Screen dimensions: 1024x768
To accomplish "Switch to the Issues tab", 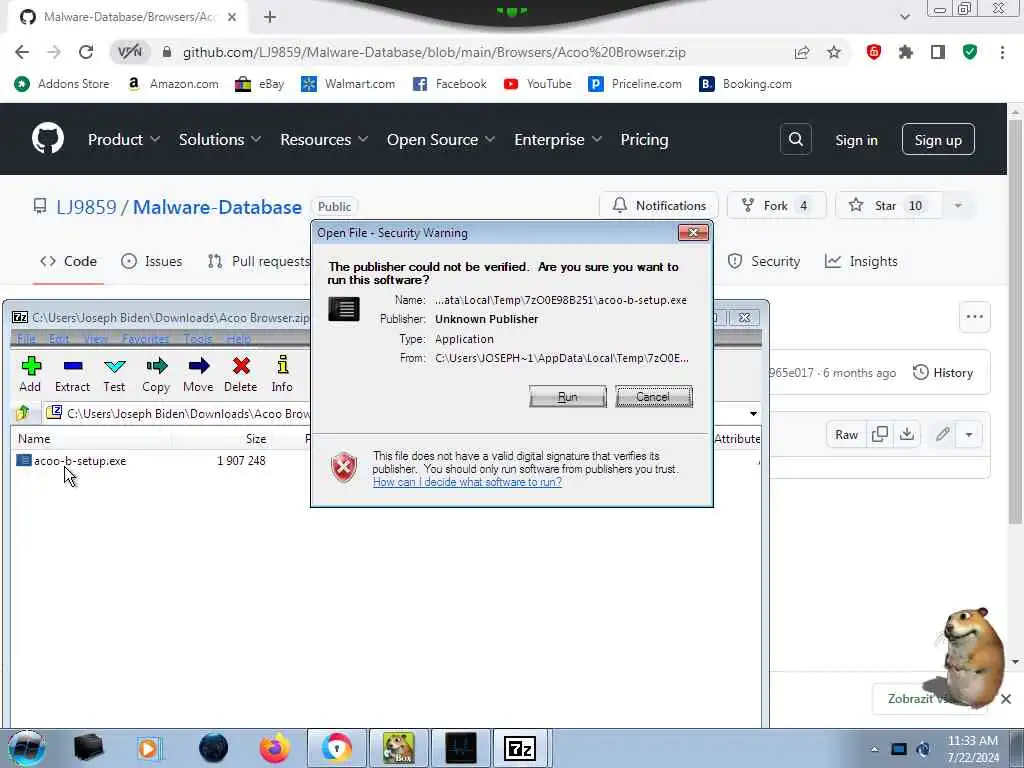I will point(152,261).
